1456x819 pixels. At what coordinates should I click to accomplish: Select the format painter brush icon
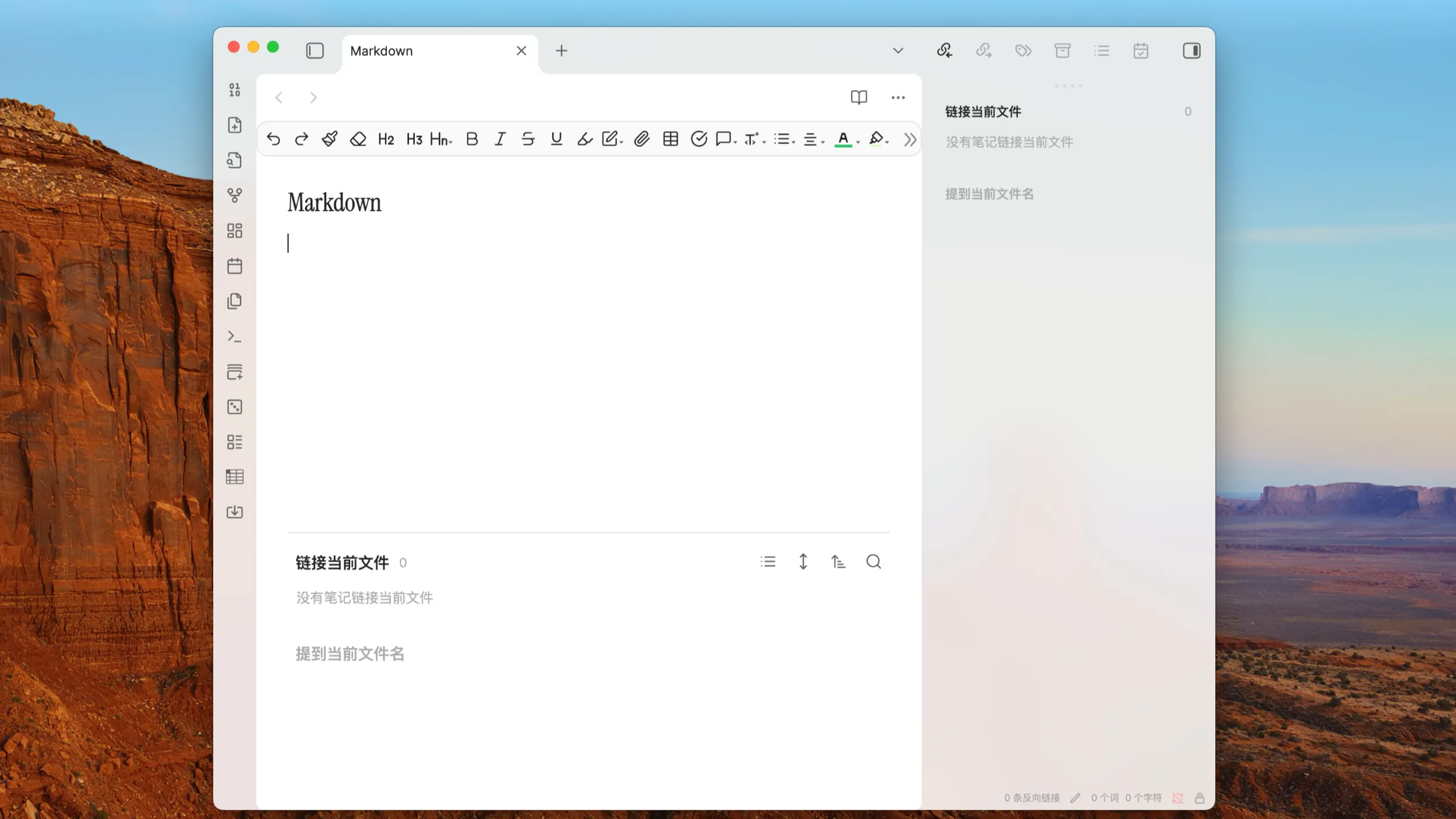(x=329, y=139)
